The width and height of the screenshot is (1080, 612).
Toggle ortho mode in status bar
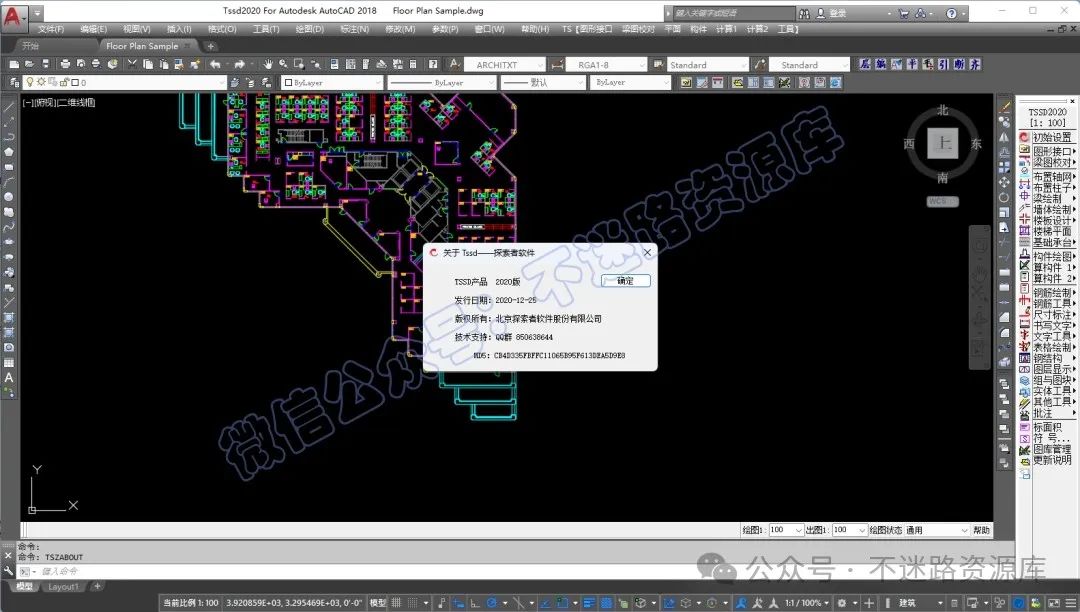475,603
